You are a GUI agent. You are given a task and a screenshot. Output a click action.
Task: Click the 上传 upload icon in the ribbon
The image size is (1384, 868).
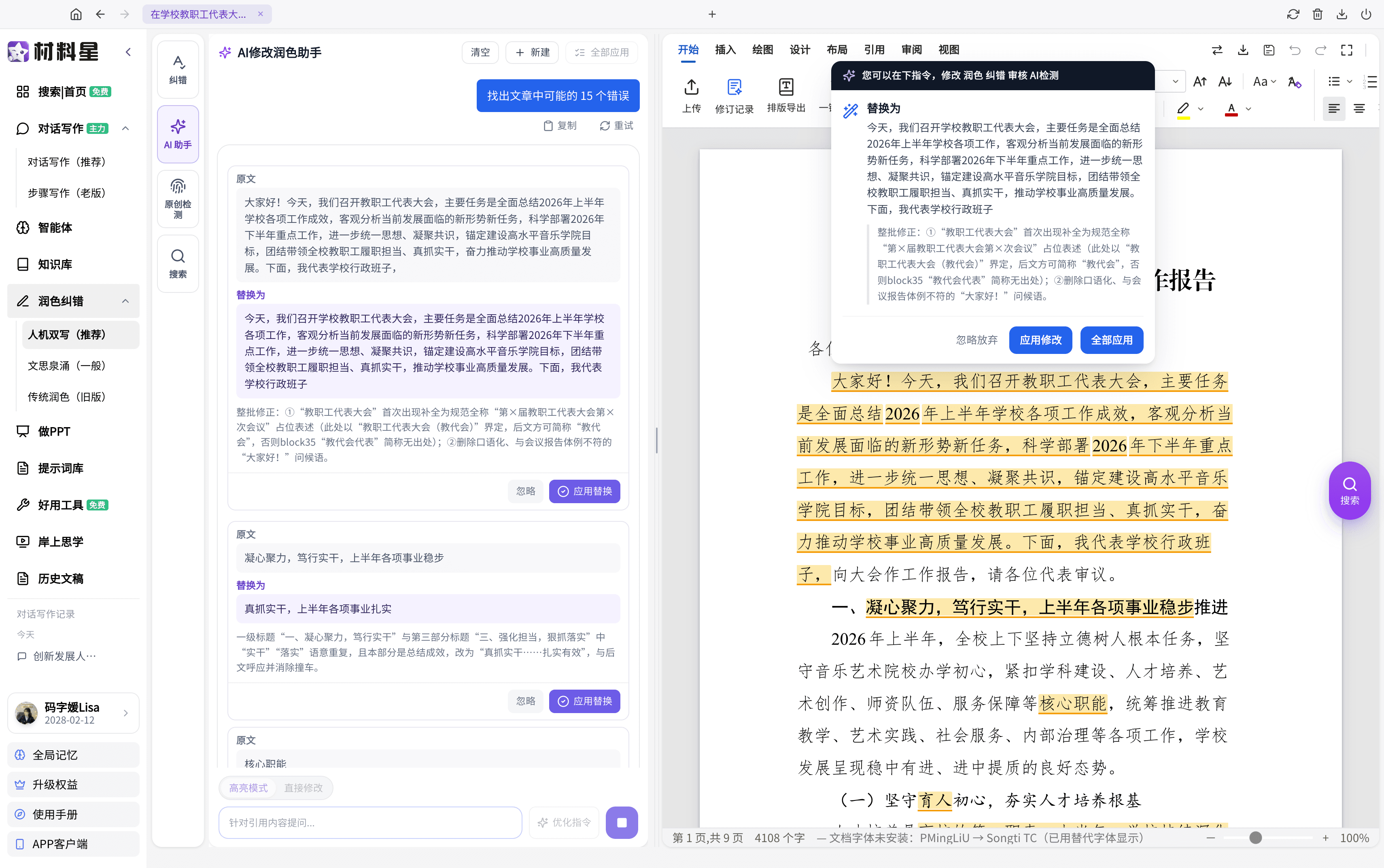692,95
